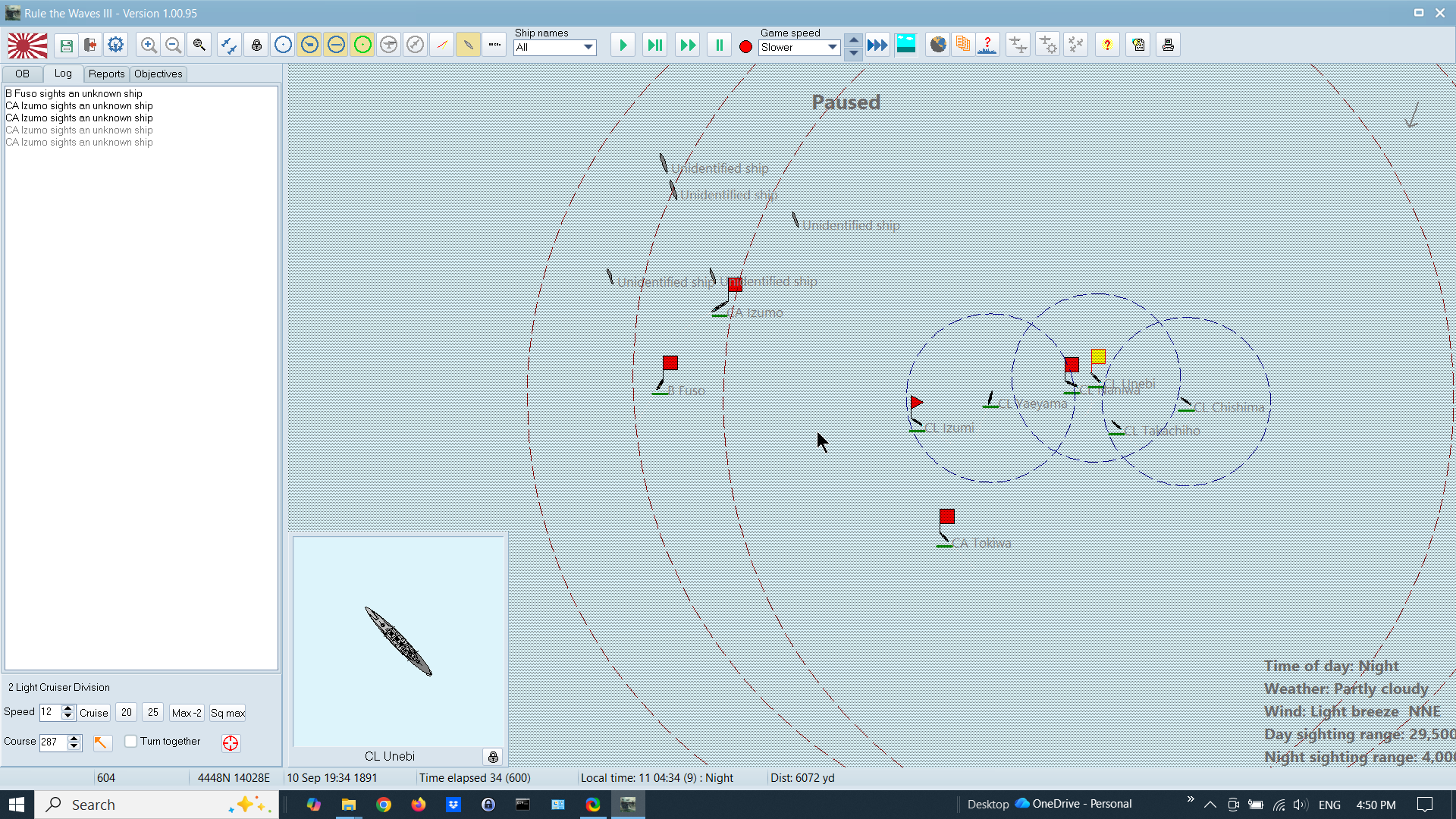The height and width of the screenshot is (819, 1456).
Task: Zoom in on the battle map
Action: (x=149, y=45)
